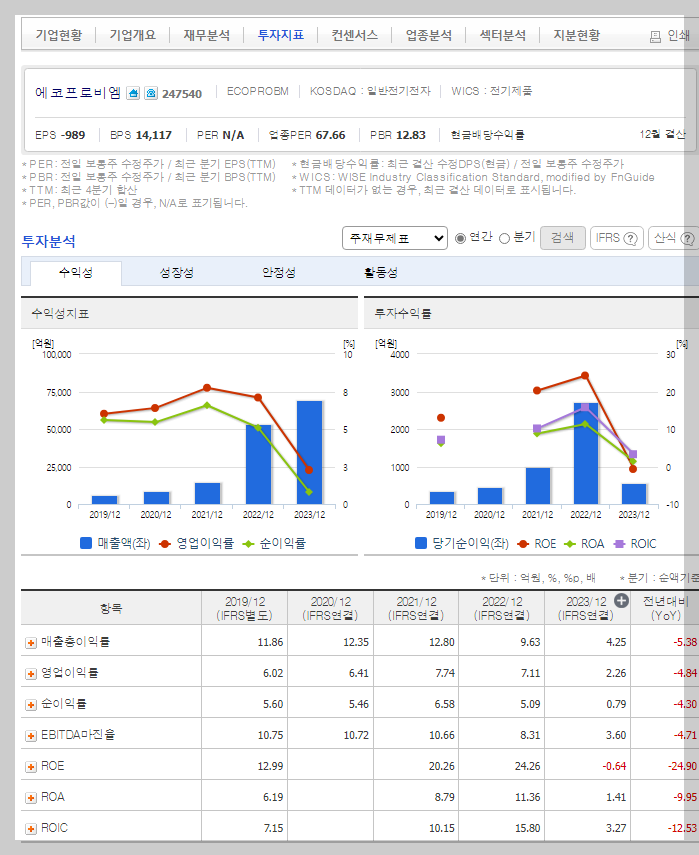Click the 2022/12 ROE data point
This screenshot has width=699, height=855.
click(585, 375)
